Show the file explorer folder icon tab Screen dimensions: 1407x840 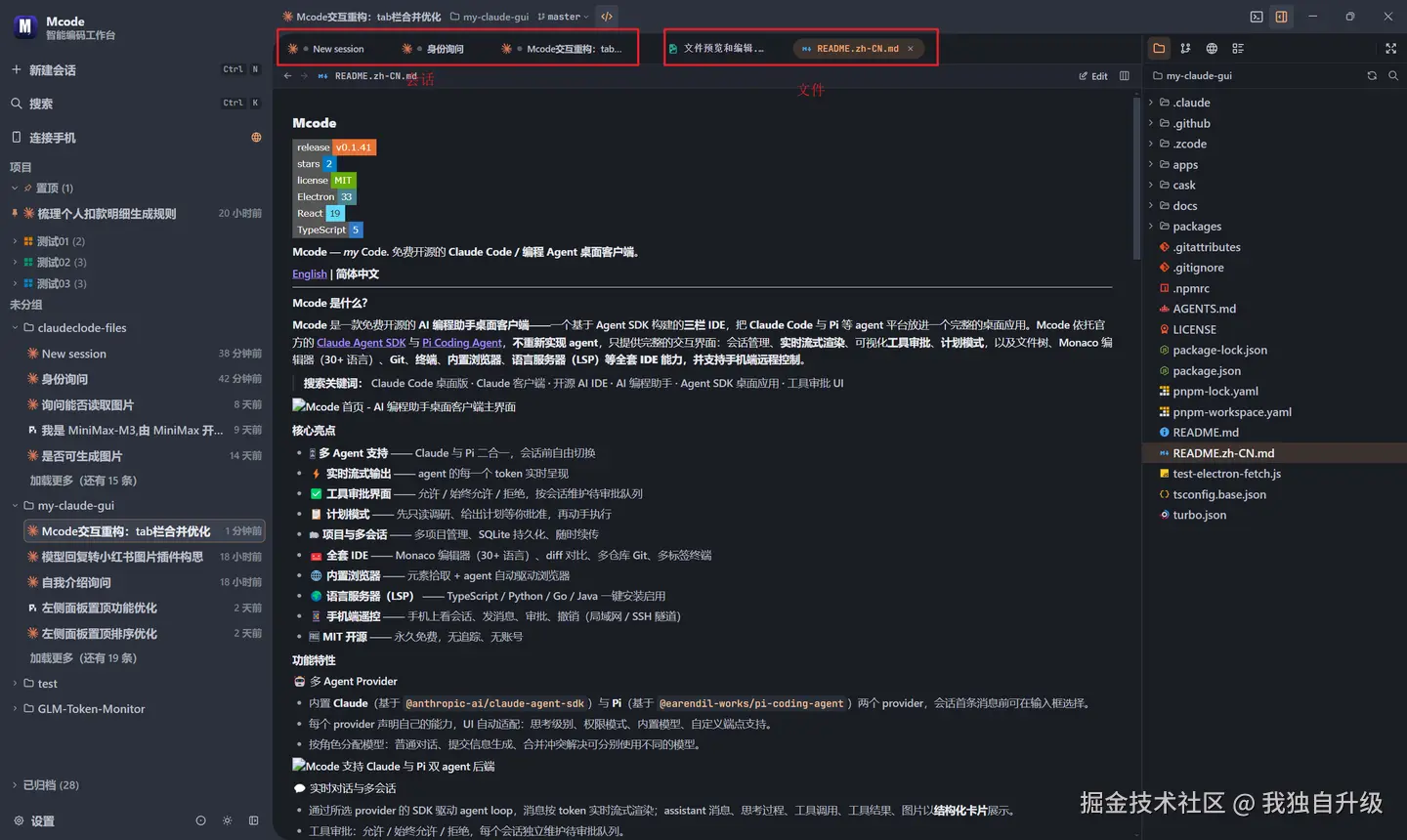1159,48
